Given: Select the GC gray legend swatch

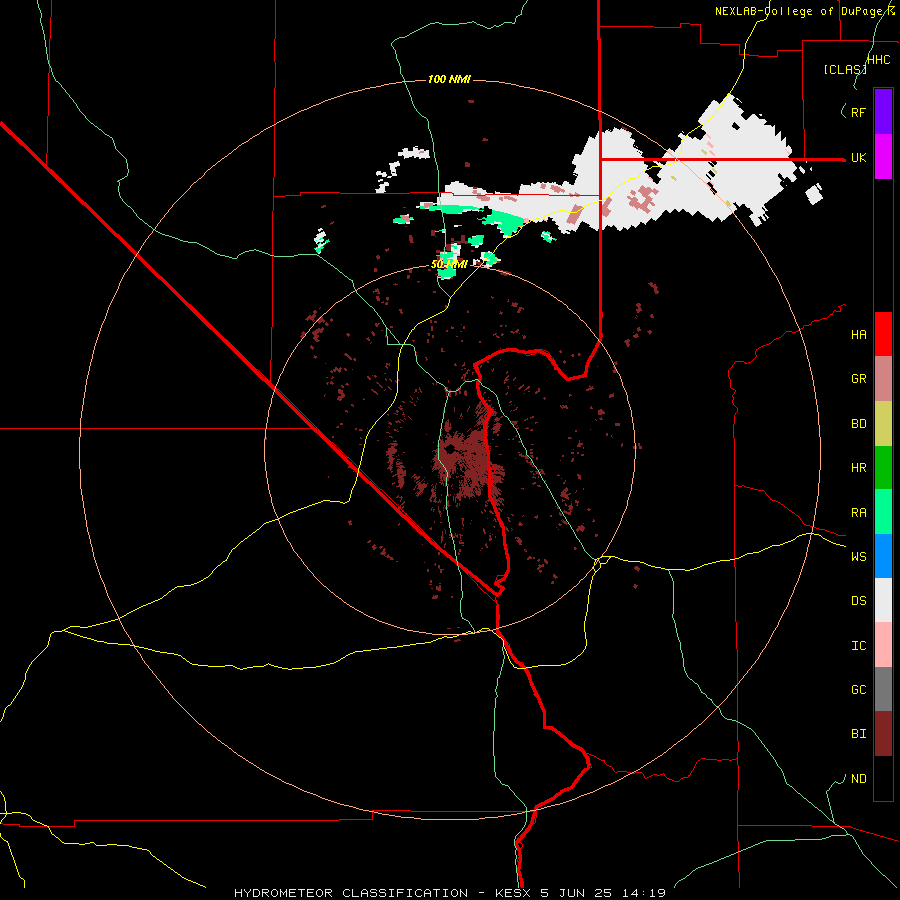Looking at the screenshot, I should coord(883,689).
